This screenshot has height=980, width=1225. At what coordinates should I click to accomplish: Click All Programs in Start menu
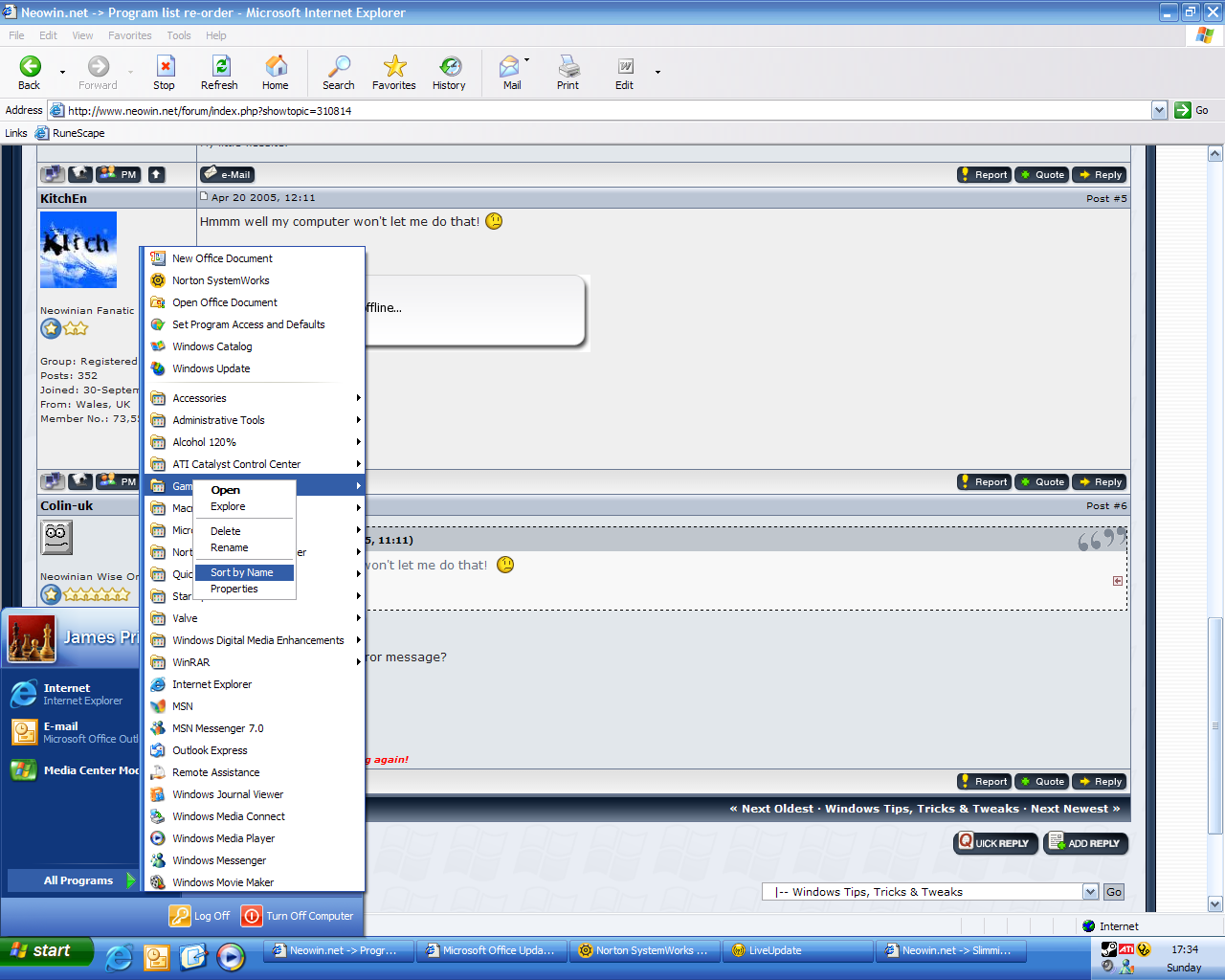coord(73,880)
